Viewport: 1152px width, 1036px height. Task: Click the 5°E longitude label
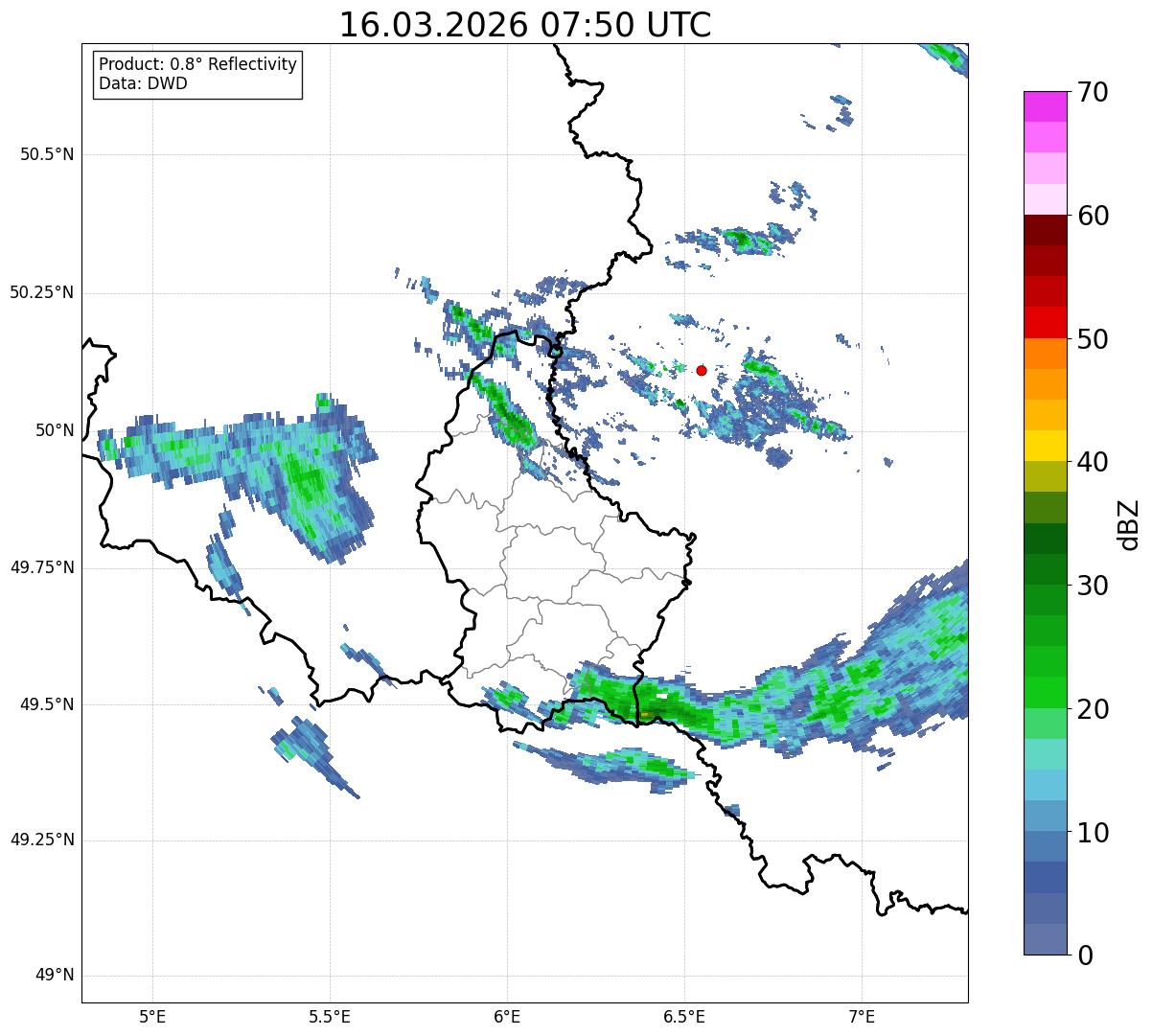pos(152,1016)
